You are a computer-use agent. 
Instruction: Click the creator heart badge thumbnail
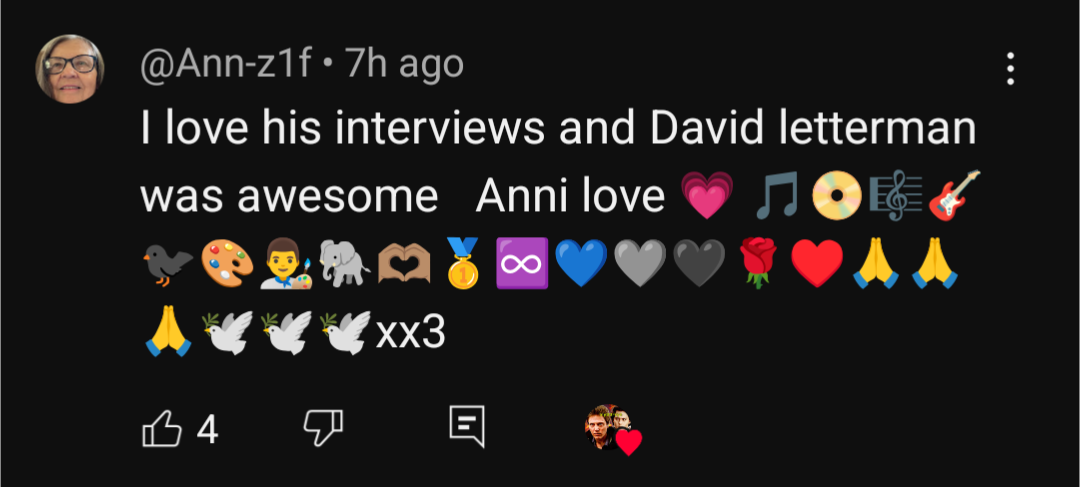613,429
